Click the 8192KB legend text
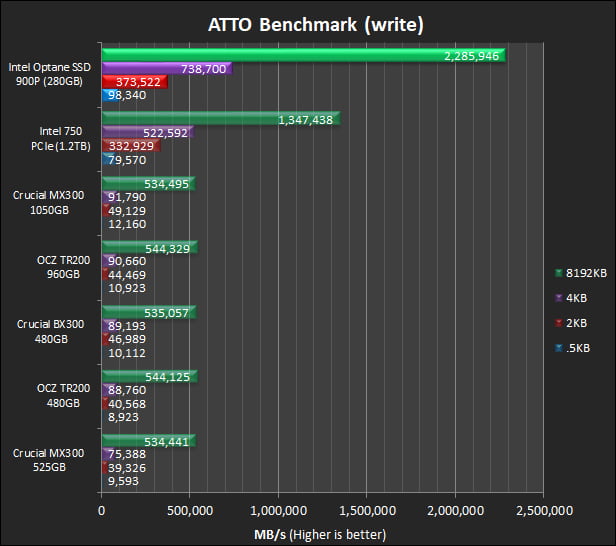616x546 pixels. [x=586, y=273]
